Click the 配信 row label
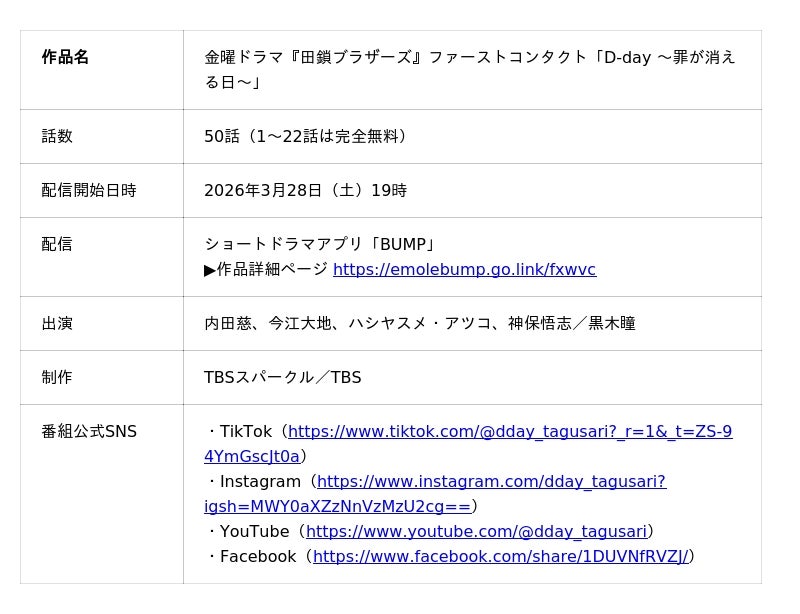Screen dimensions: 800x614 [x=57, y=244]
